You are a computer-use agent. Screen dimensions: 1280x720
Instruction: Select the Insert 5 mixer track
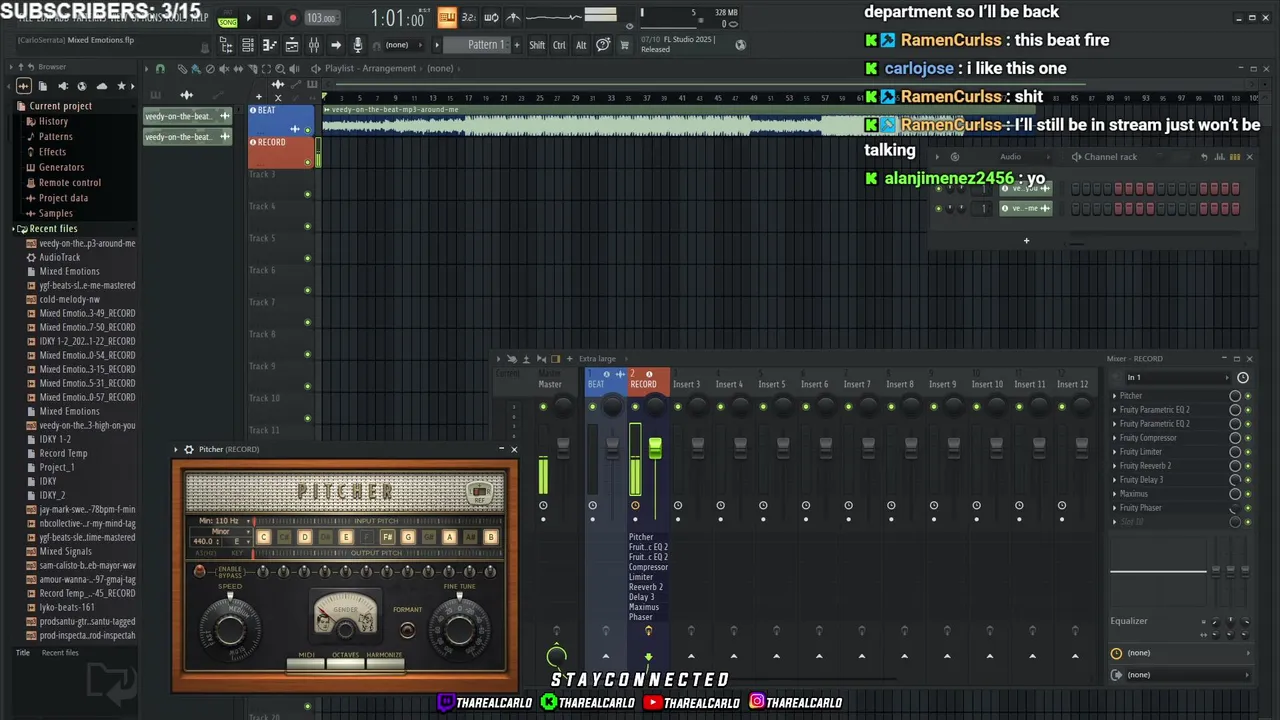pos(771,384)
